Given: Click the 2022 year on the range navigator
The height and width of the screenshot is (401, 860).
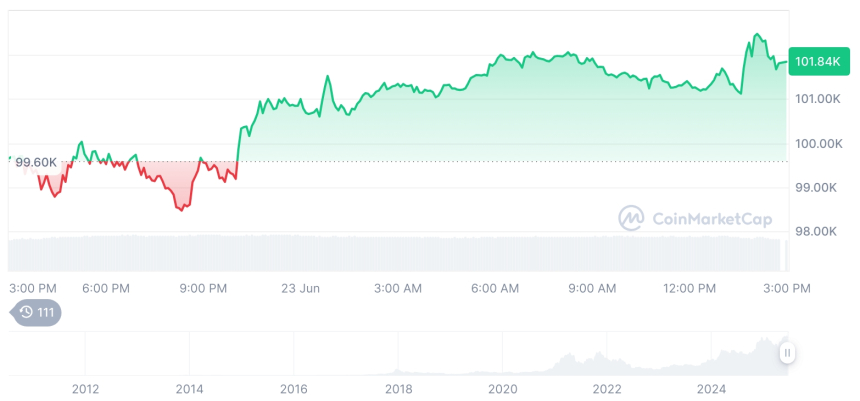Looking at the screenshot, I should 607,389.
